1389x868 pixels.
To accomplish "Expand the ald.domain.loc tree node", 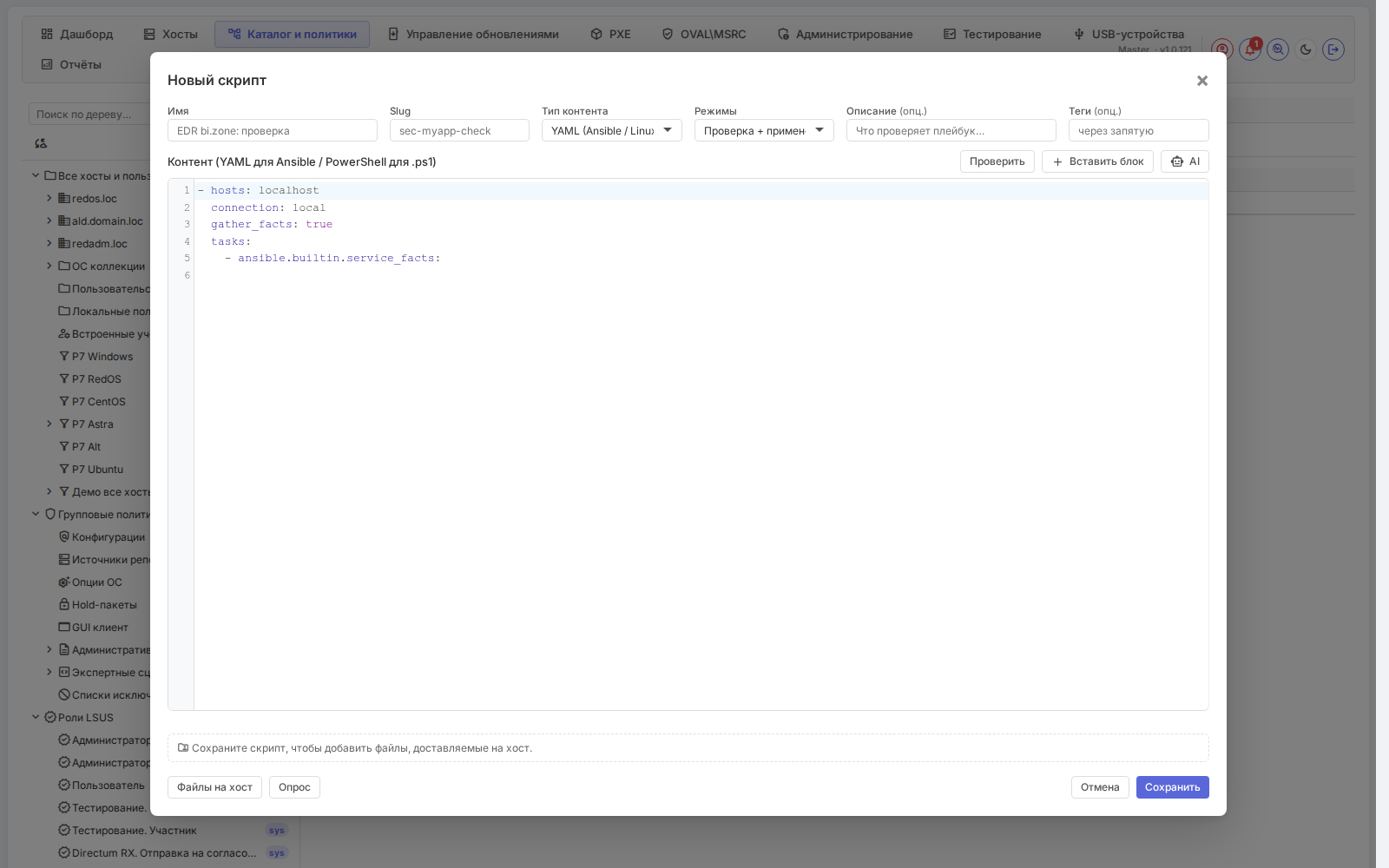I will point(49,220).
